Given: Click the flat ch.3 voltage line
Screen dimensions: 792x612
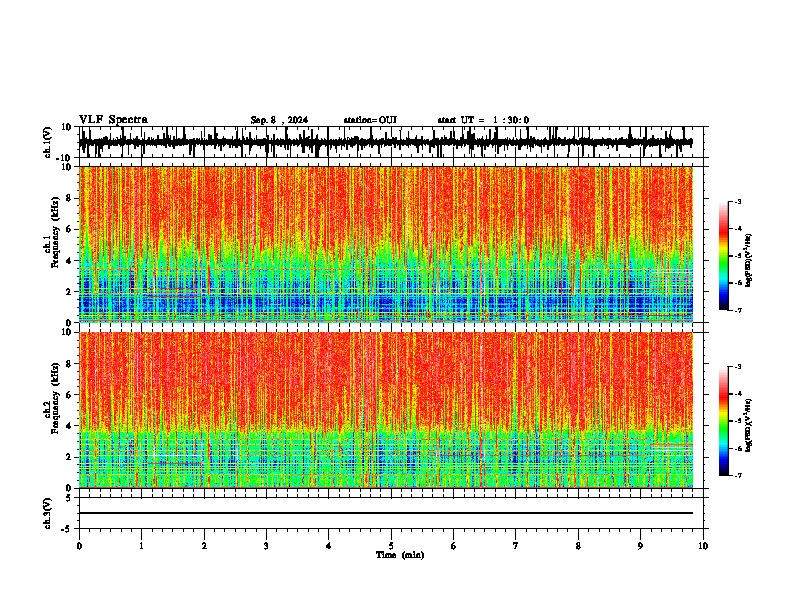Looking at the screenshot, I should (x=386, y=513).
